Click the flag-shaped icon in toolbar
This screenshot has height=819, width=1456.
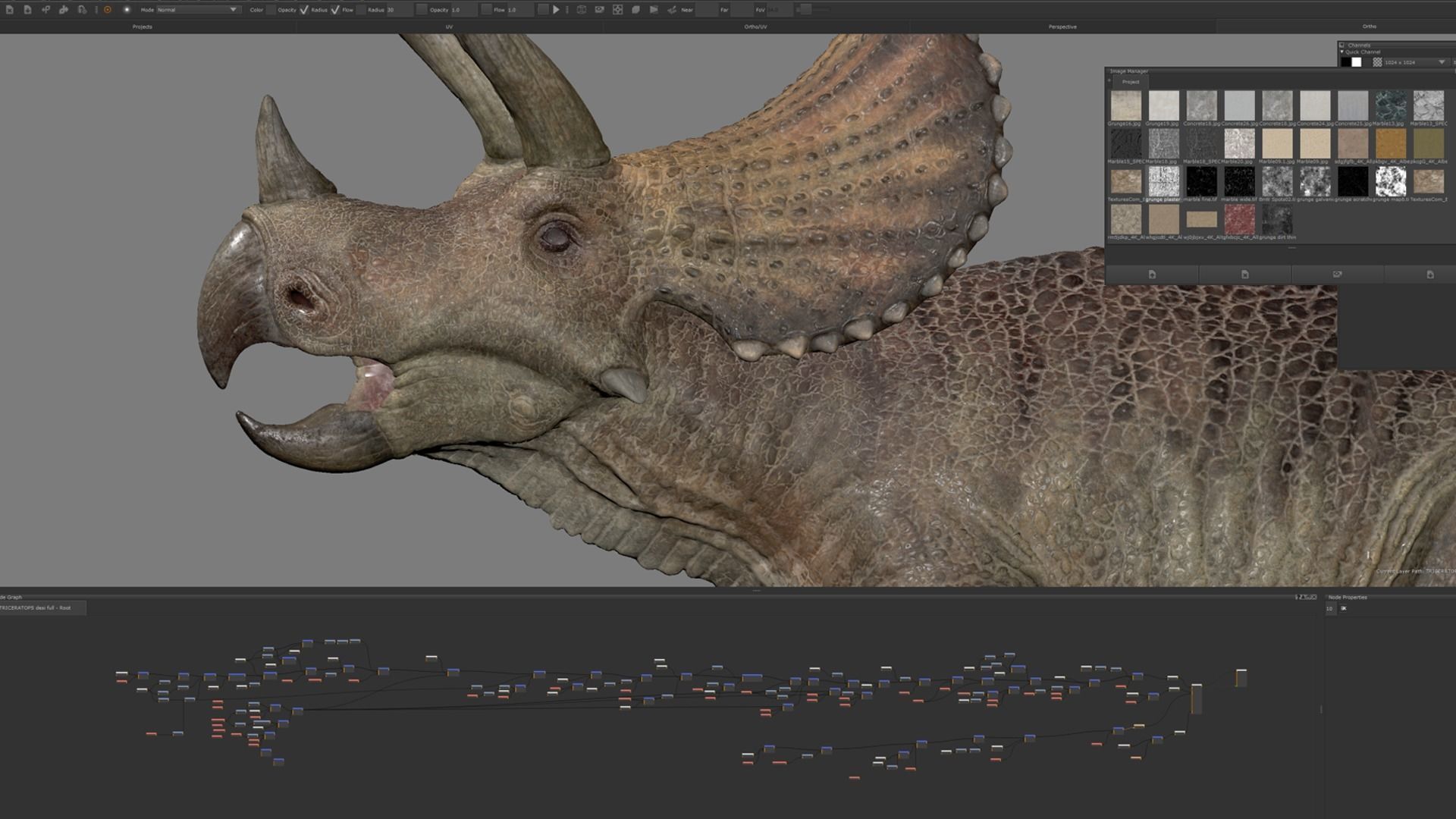654,10
